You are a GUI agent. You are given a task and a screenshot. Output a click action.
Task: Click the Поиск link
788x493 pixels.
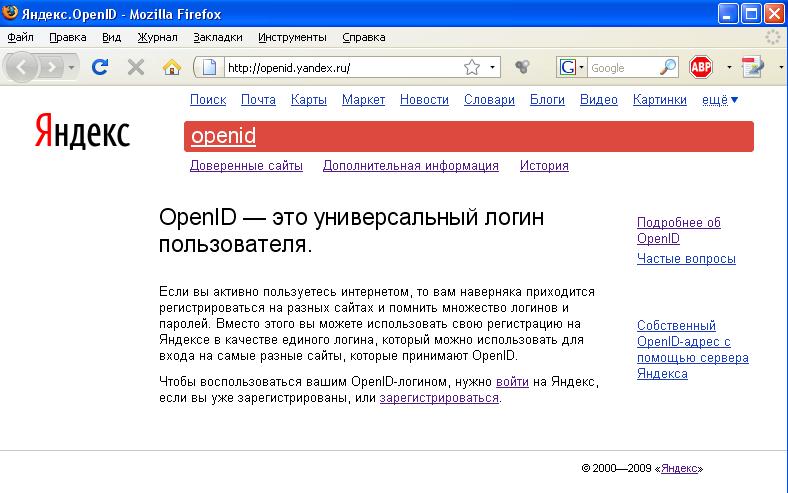(208, 100)
